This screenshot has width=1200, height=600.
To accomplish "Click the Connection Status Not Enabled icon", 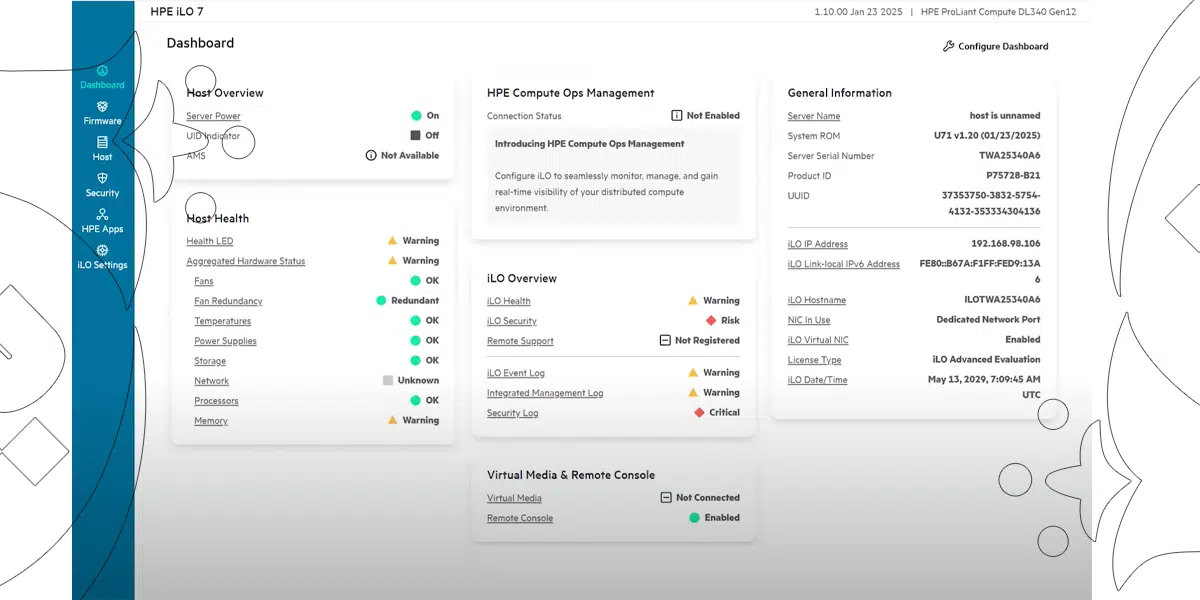I will click(x=676, y=116).
